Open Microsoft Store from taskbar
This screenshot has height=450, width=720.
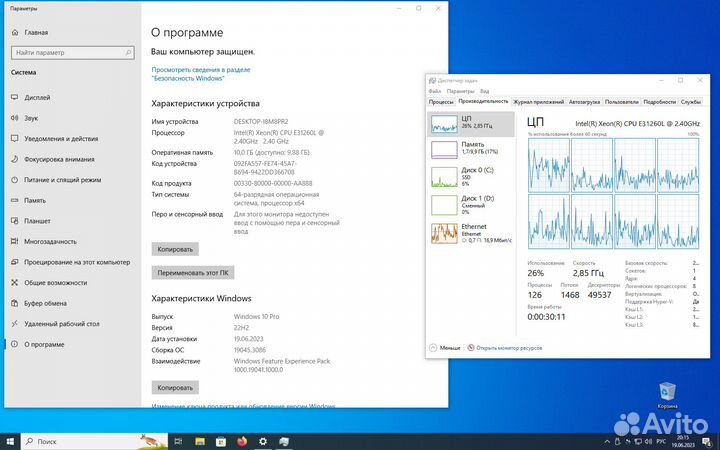221,442
